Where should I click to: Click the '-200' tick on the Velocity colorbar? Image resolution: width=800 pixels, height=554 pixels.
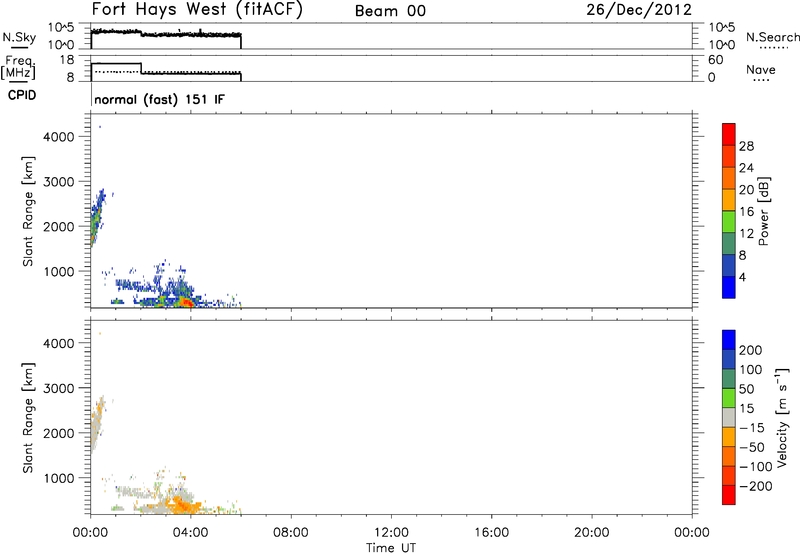pyautogui.click(x=756, y=486)
